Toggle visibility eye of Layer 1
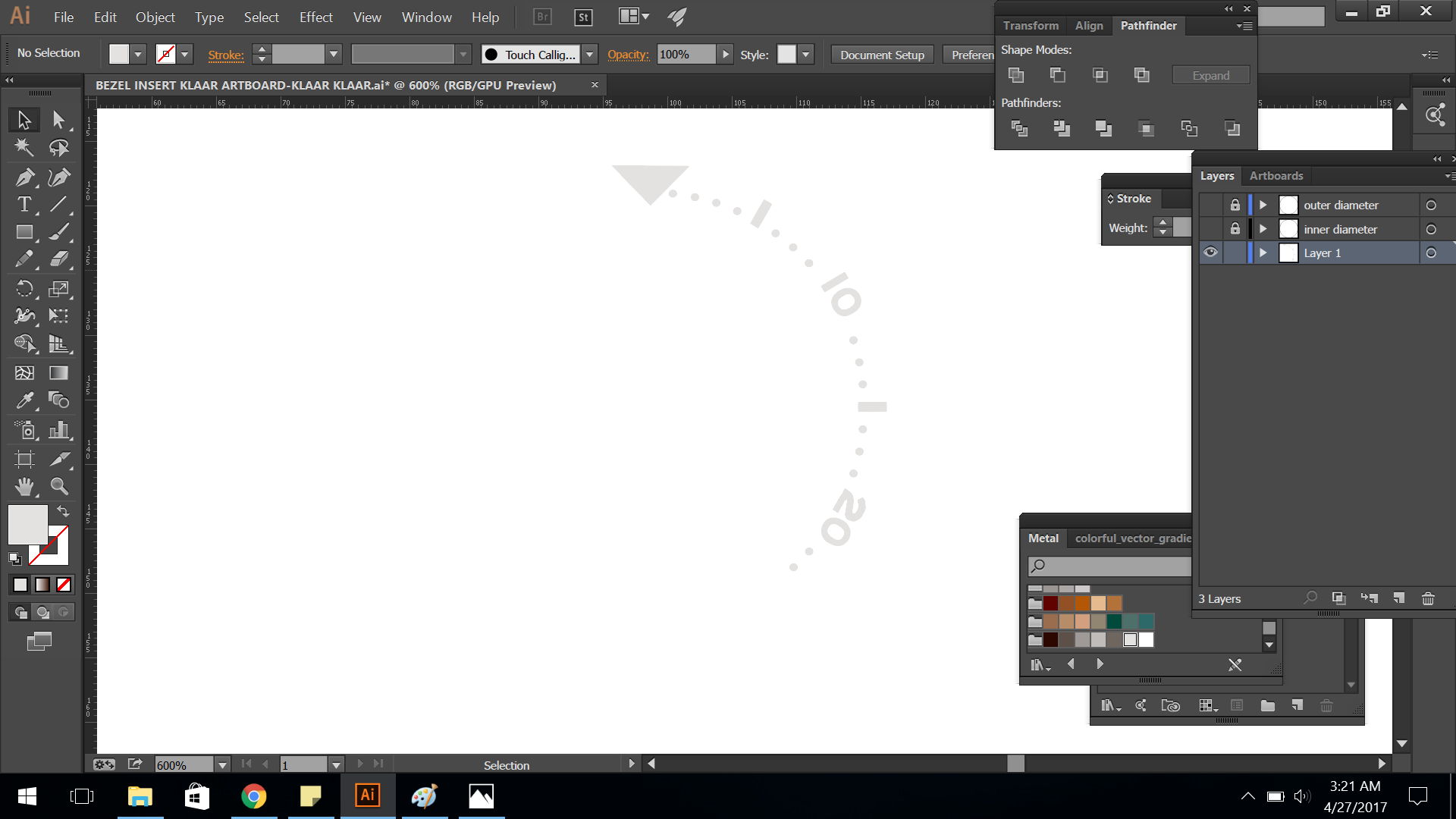Screen dimensions: 1456x819 1210,253
